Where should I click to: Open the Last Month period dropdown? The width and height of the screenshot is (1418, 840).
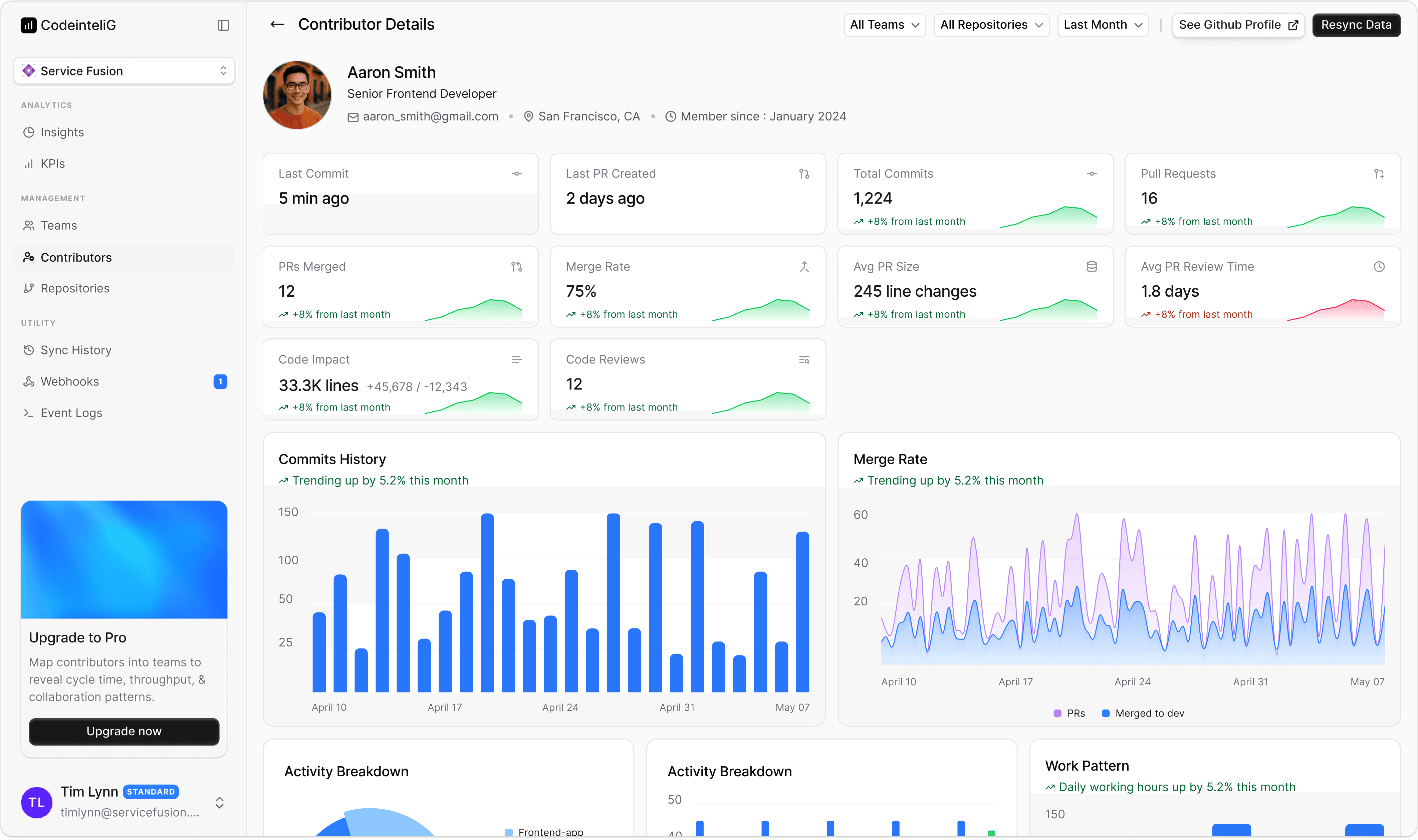click(1103, 25)
